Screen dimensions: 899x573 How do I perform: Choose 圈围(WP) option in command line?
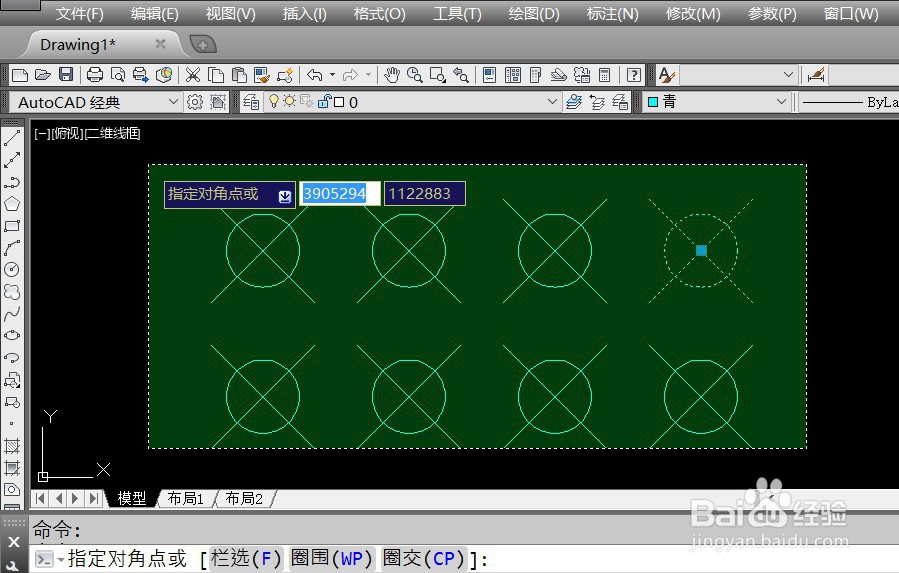332,558
